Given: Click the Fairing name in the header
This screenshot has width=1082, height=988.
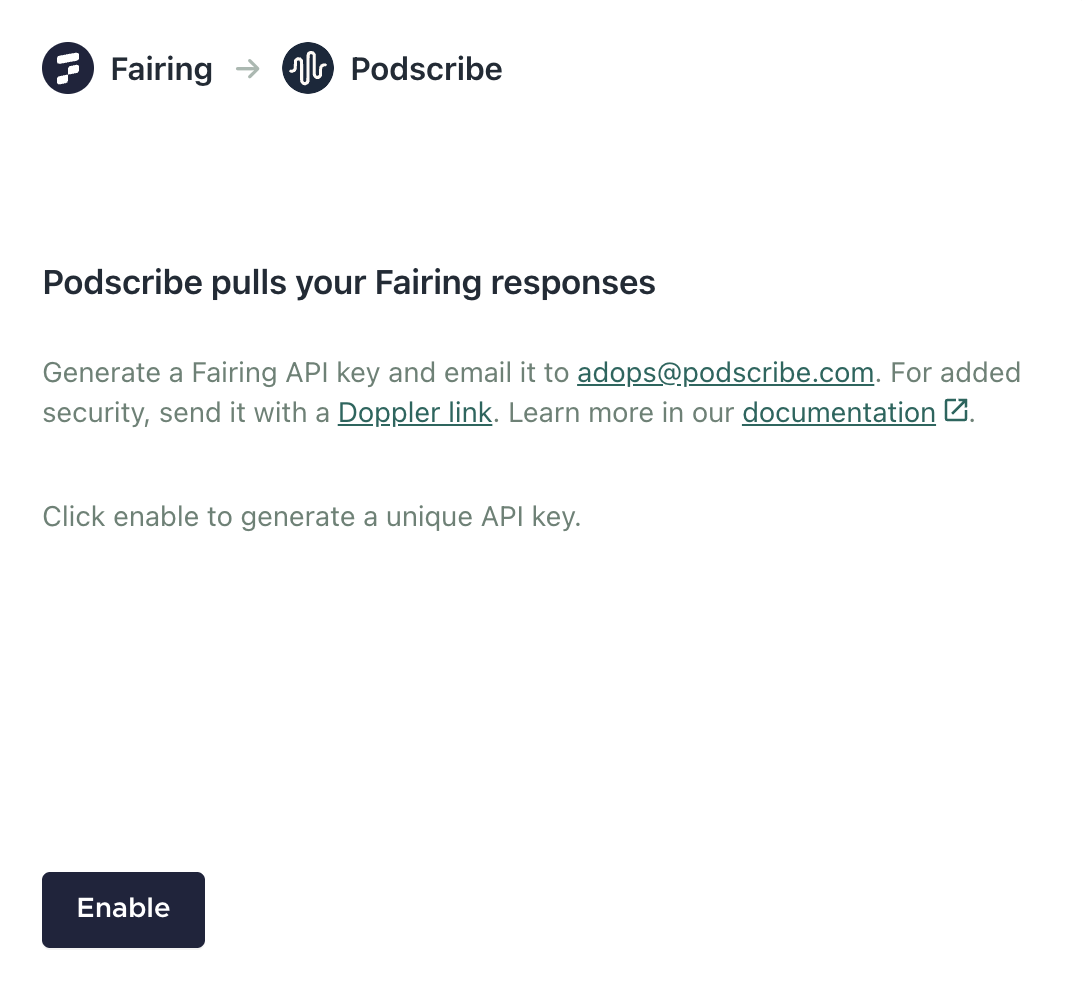Looking at the screenshot, I should click(161, 69).
